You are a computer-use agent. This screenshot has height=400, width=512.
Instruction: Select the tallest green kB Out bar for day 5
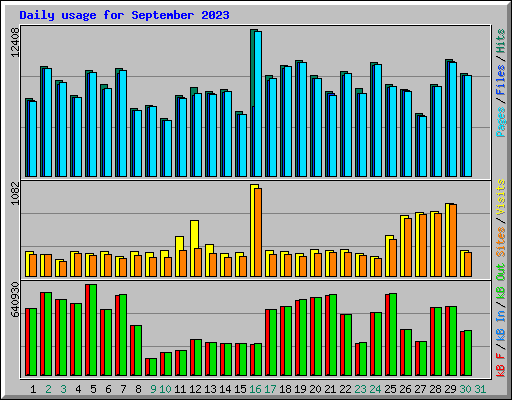pos(93,330)
